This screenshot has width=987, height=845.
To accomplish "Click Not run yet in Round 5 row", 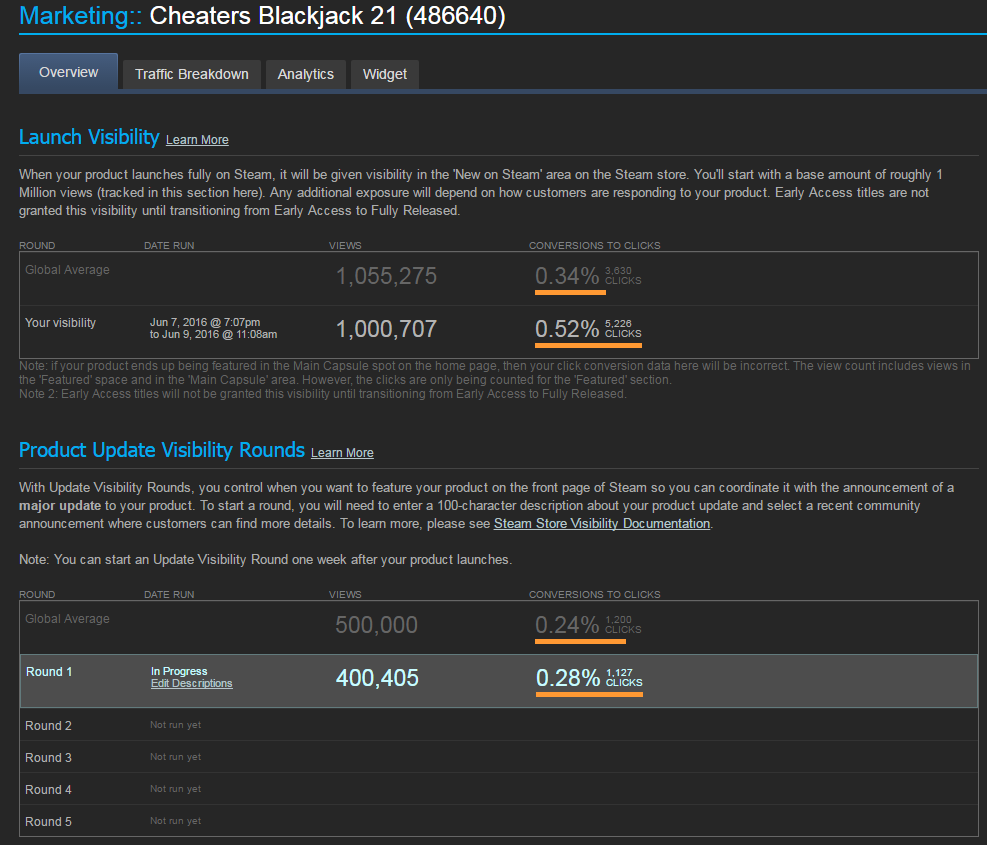I will [x=176, y=821].
